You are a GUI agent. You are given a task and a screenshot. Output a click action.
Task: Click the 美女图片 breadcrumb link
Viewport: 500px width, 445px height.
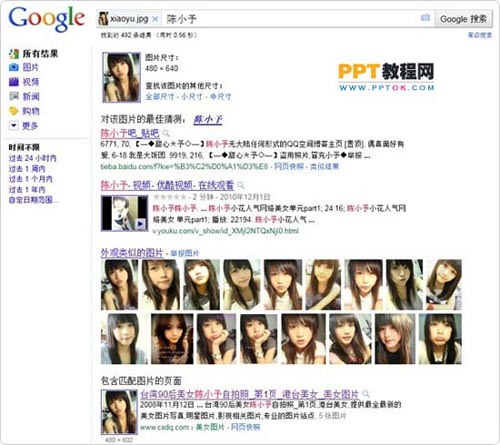click(210, 427)
